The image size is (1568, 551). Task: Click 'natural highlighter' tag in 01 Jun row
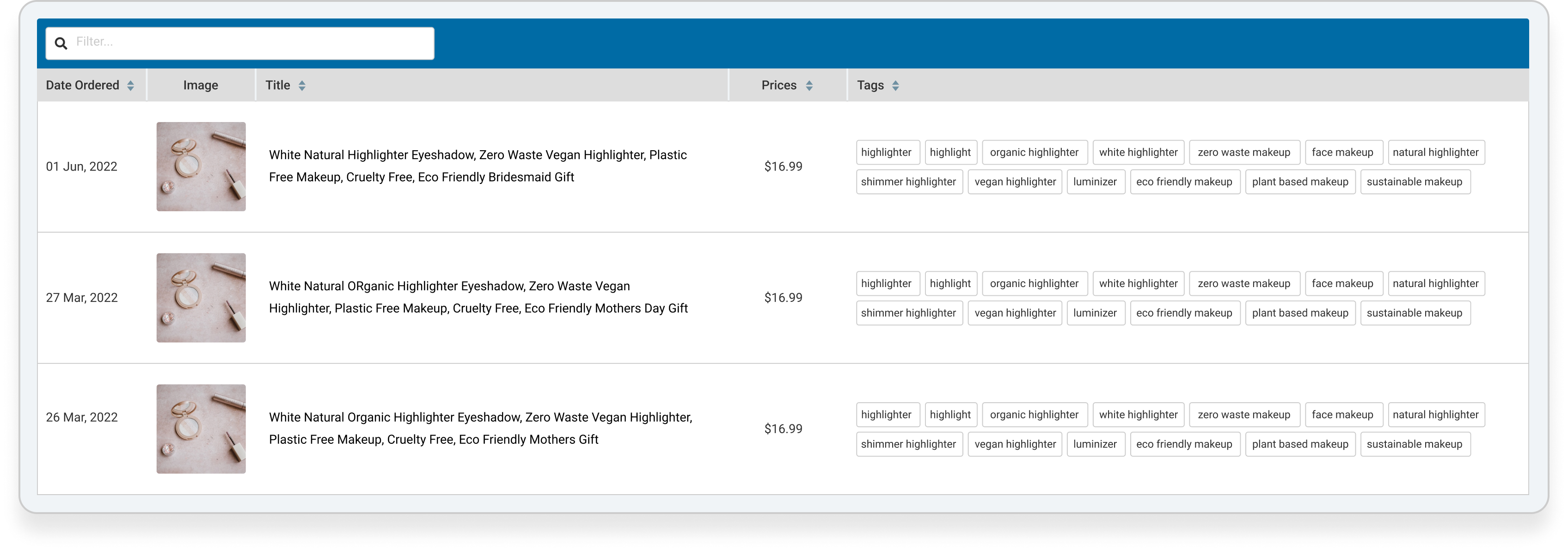point(1436,152)
